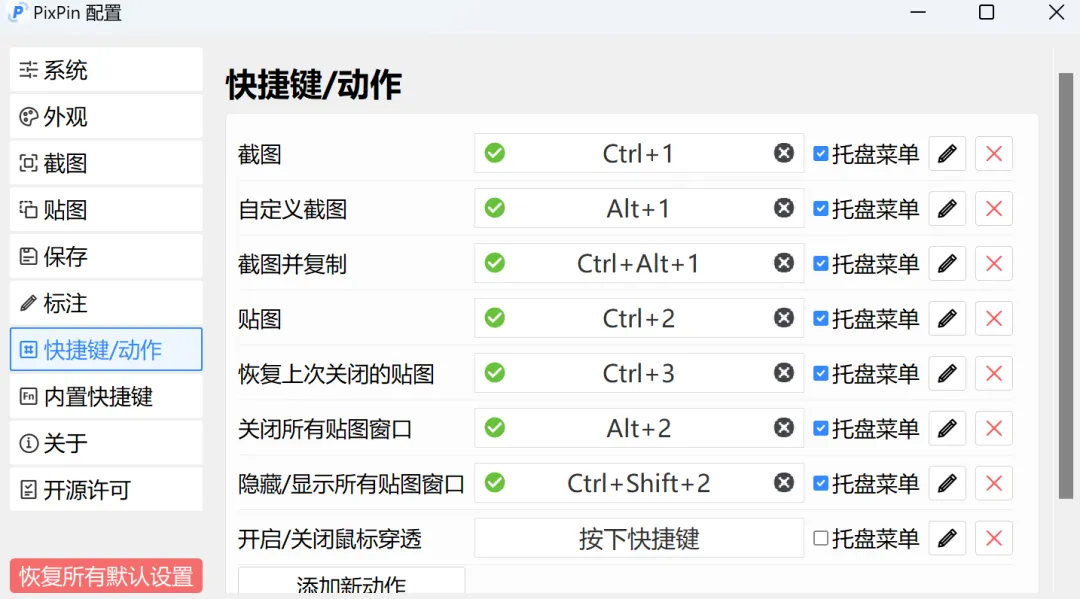Go to the 标注 settings section

[x=106, y=303]
